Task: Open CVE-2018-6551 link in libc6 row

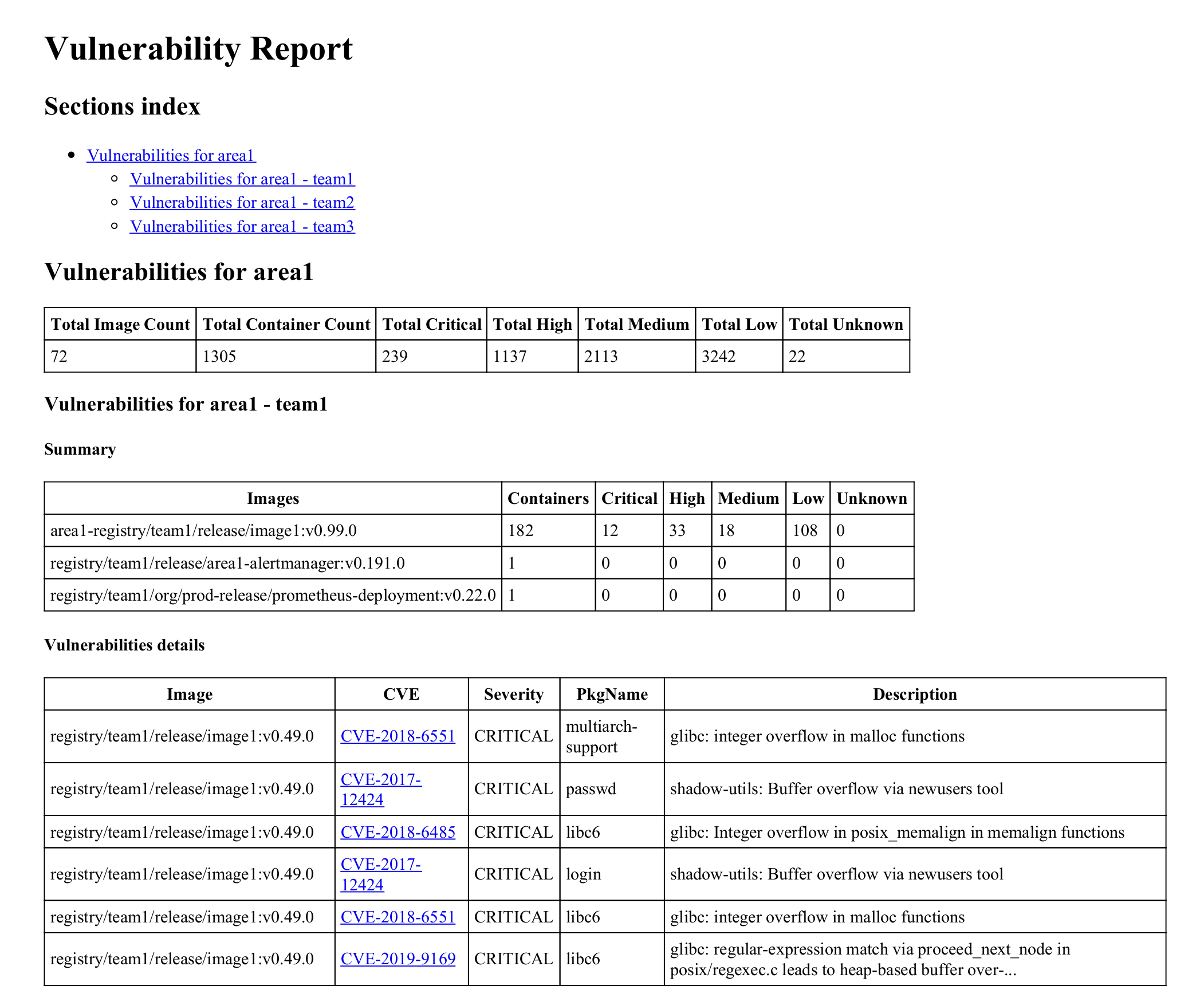Action: (x=398, y=917)
